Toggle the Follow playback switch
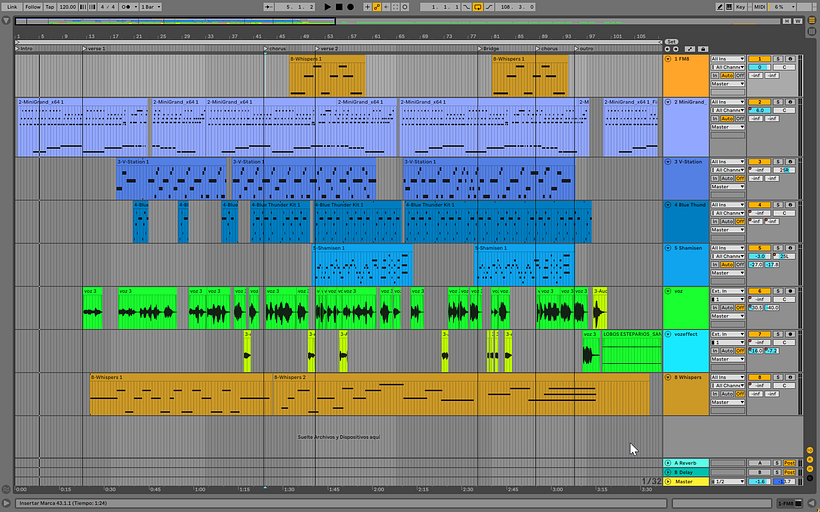This screenshot has width=820, height=512. click(x=32, y=7)
